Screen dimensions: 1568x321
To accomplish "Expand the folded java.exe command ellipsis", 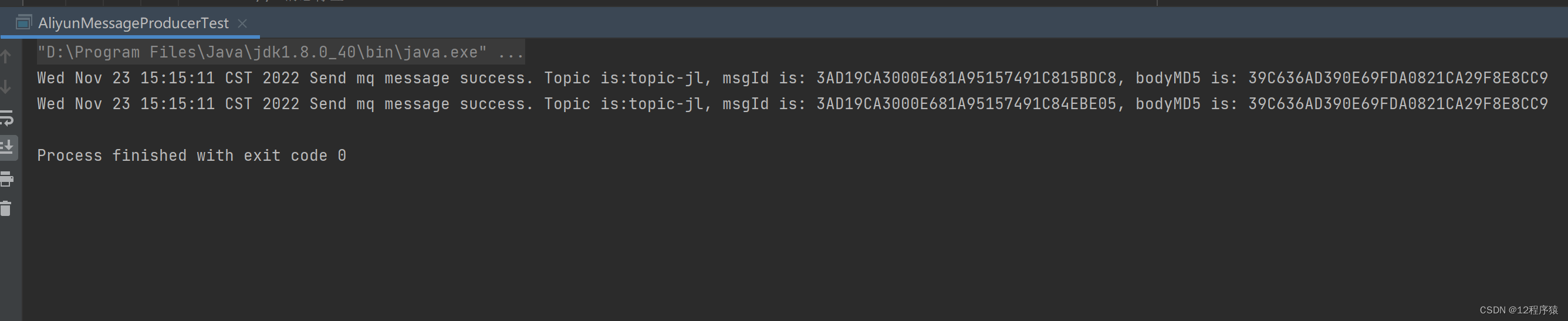I will (x=510, y=52).
